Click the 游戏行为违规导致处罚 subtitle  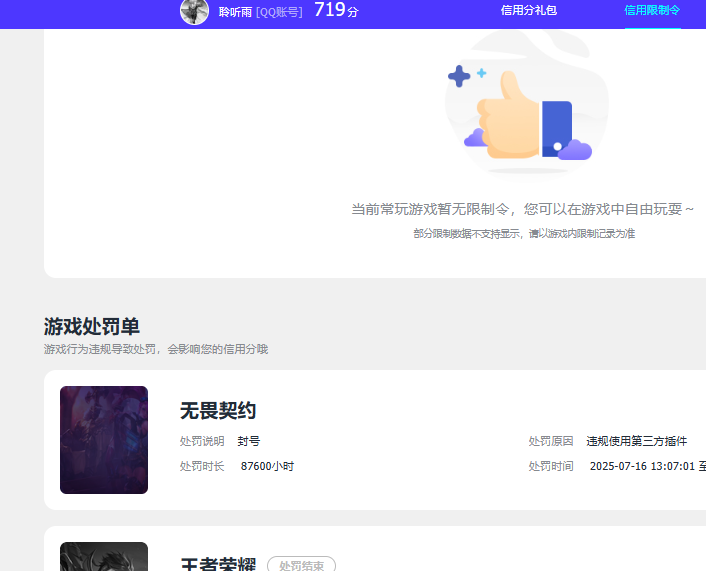click(x=156, y=349)
